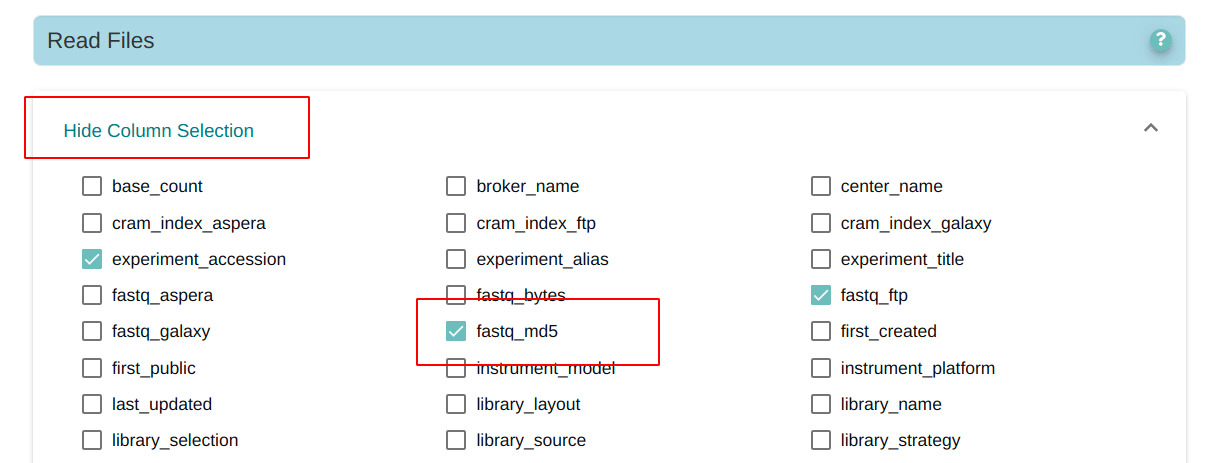The height and width of the screenshot is (463, 1222).
Task: Check the experiment_title box
Action: coord(821,259)
